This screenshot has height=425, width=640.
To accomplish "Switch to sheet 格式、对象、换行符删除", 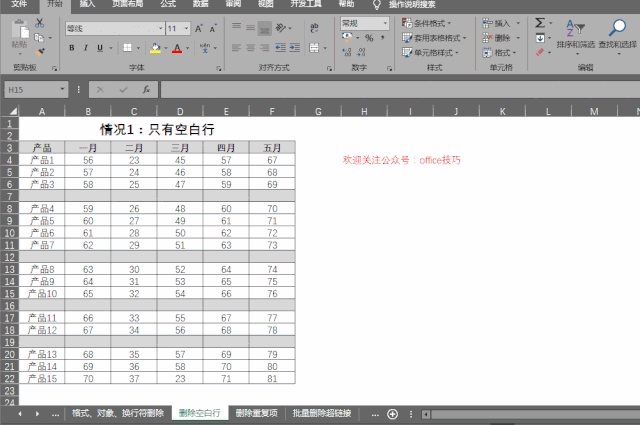I will click(118, 413).
